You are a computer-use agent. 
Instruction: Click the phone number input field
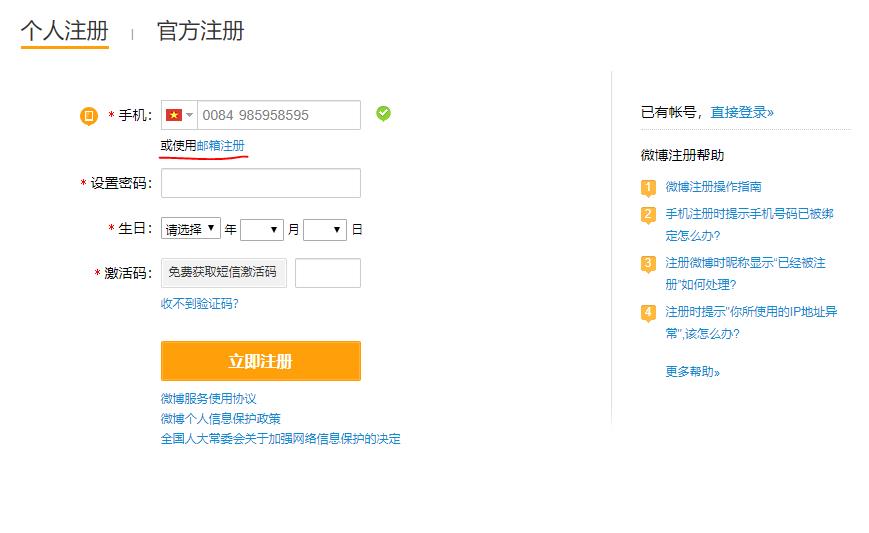click(279, 115)
